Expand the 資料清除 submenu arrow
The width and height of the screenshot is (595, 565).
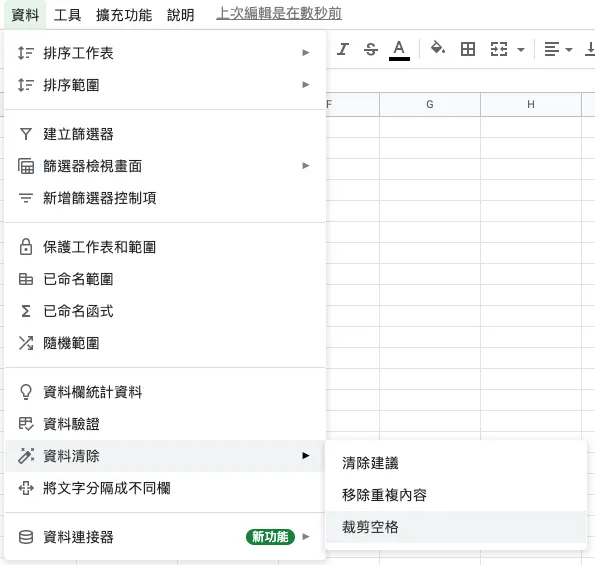[x=305, y=455]
